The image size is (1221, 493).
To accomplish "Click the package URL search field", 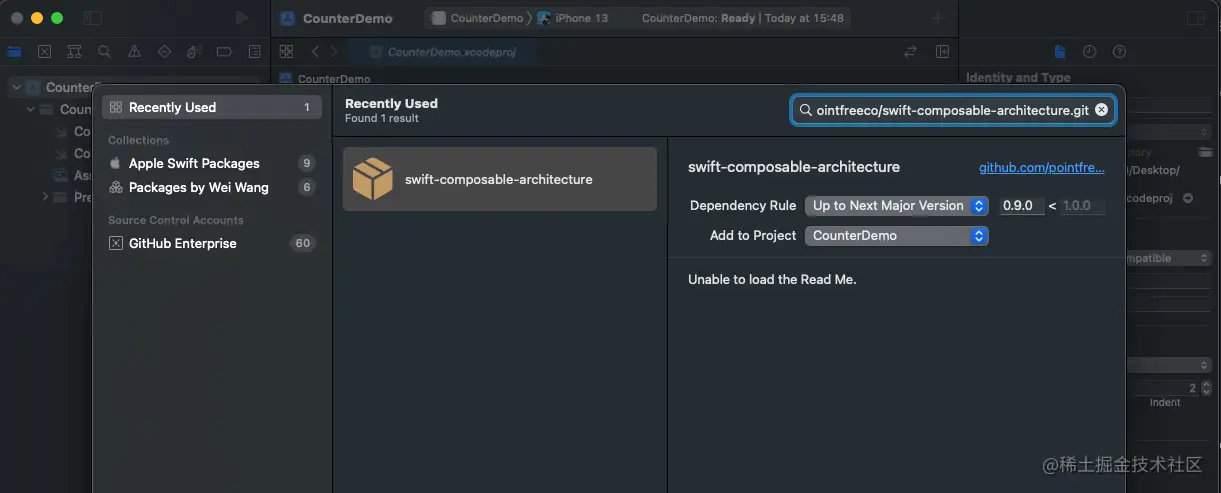I will click(952, 110).
